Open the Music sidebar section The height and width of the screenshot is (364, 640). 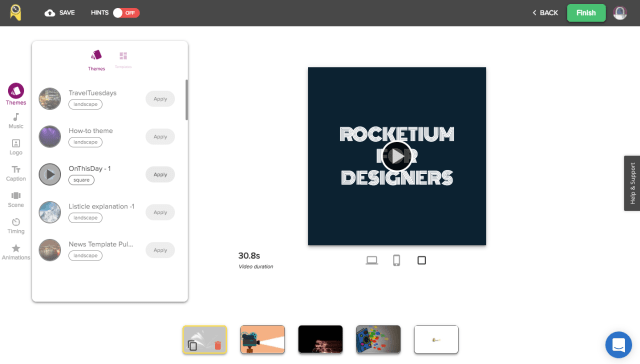16,121
